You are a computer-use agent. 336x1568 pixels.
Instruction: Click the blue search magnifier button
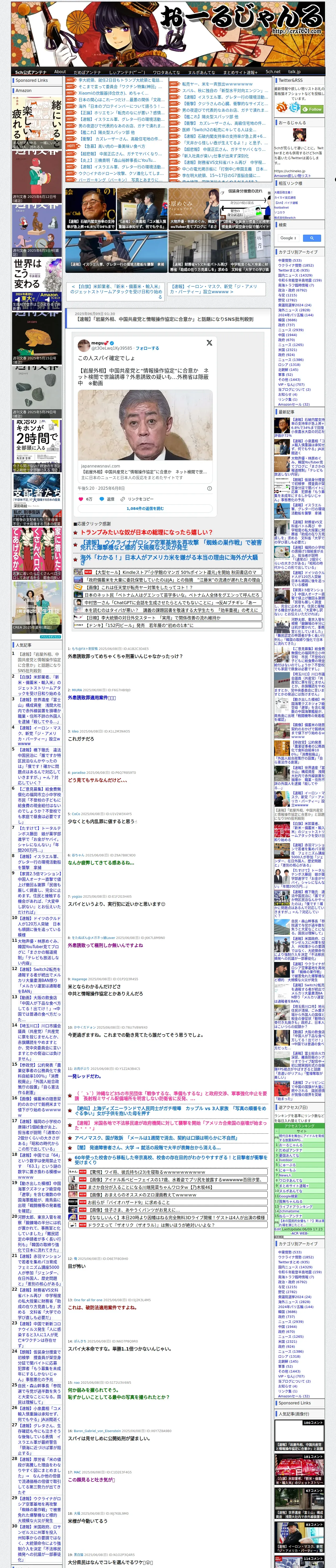tap(312, 238)
